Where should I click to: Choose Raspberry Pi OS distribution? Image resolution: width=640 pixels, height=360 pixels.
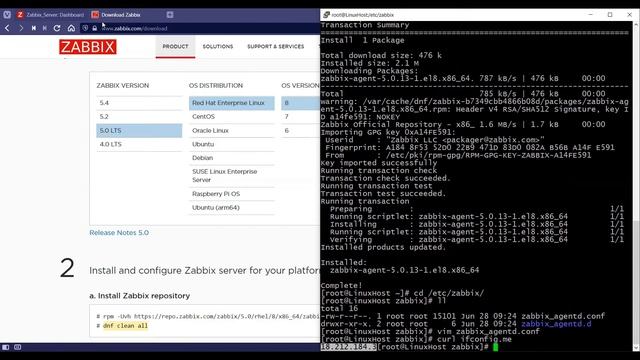coord(231,194)
